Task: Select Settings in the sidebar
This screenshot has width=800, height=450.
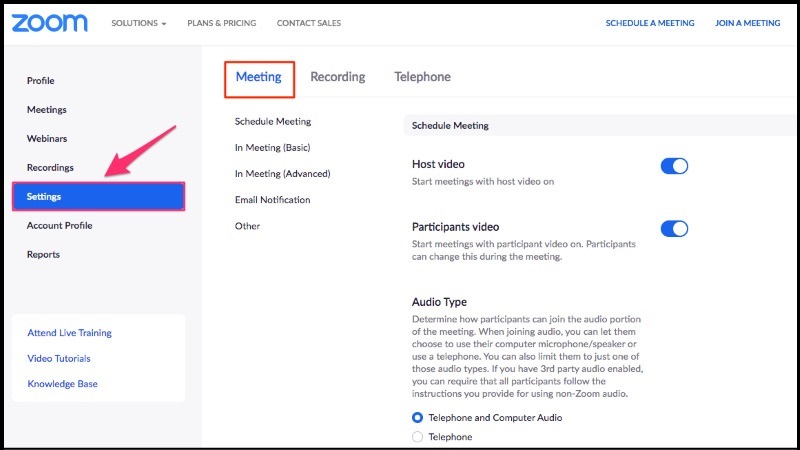Action: pos(98,197)
